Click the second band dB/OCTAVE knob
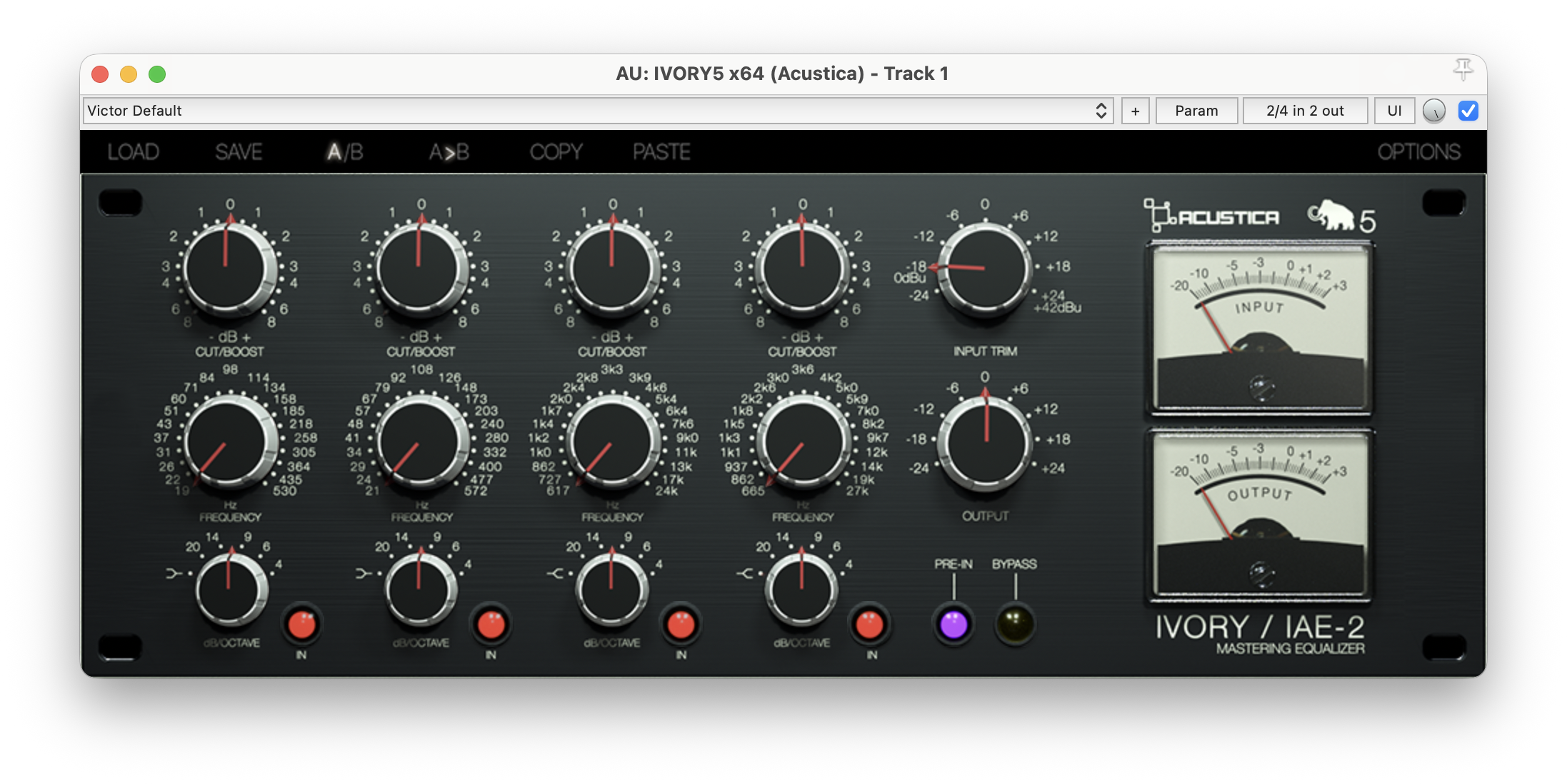Screen dimensions: 1567x784 coord(420,589)
